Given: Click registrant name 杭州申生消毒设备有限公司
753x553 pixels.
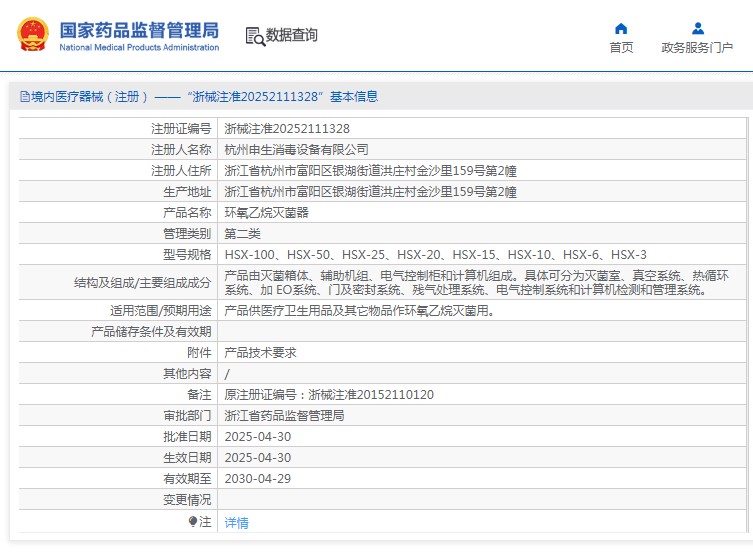Looking at the screenshot, I should [289, 149].
